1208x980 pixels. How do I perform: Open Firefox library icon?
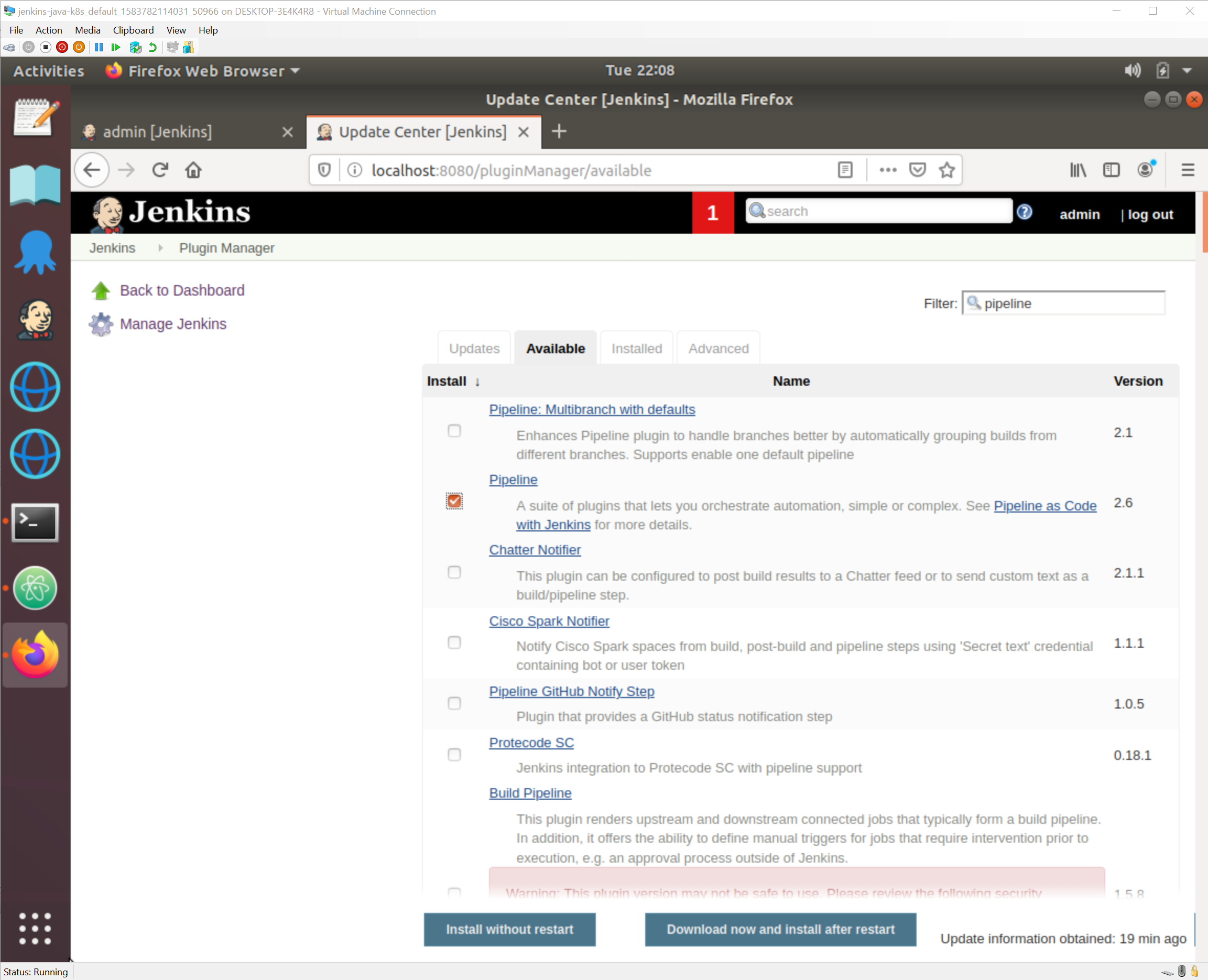(1078, 170)
